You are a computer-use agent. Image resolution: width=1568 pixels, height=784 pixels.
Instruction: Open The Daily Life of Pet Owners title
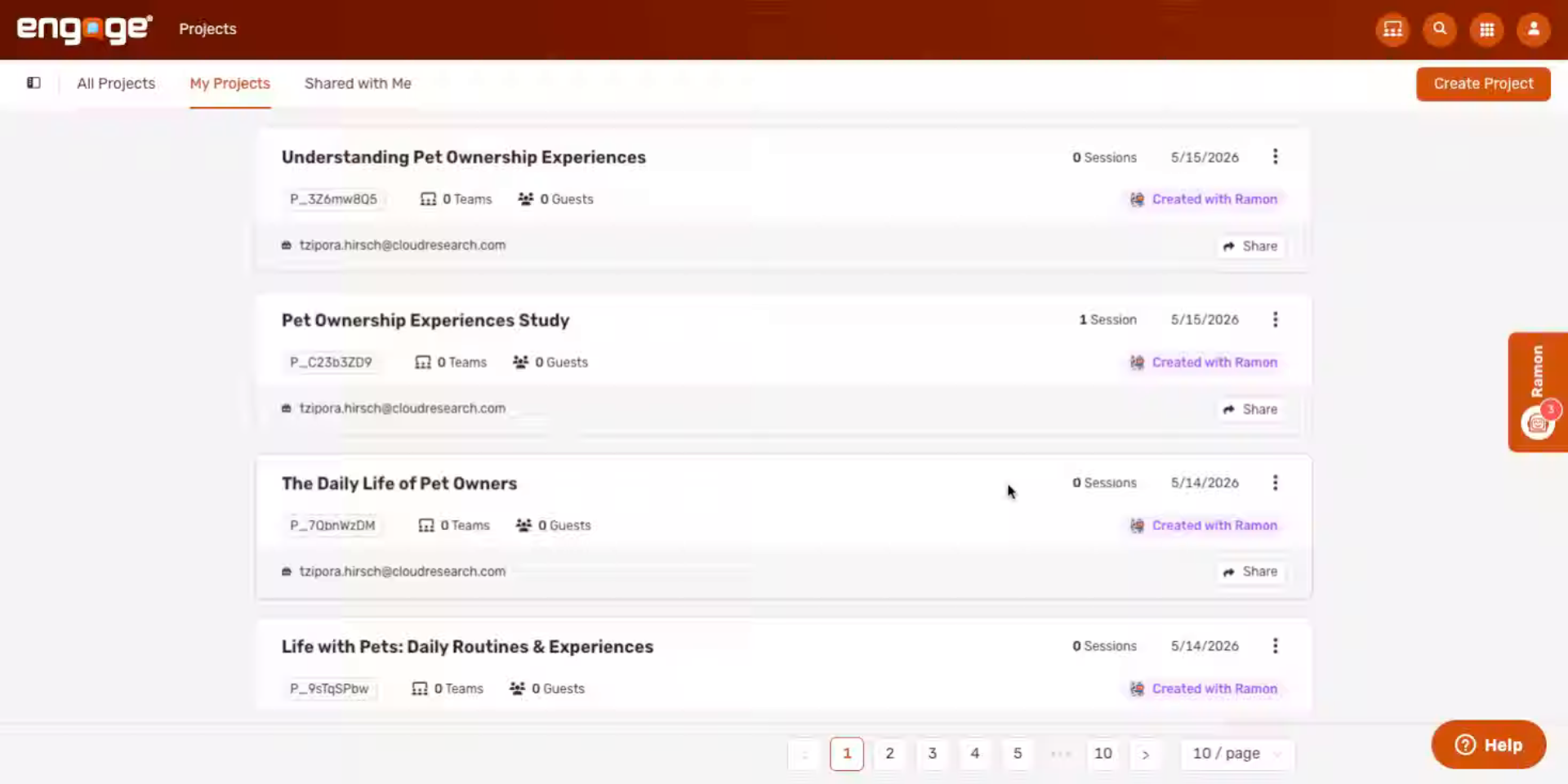click(x=399, y=483)
